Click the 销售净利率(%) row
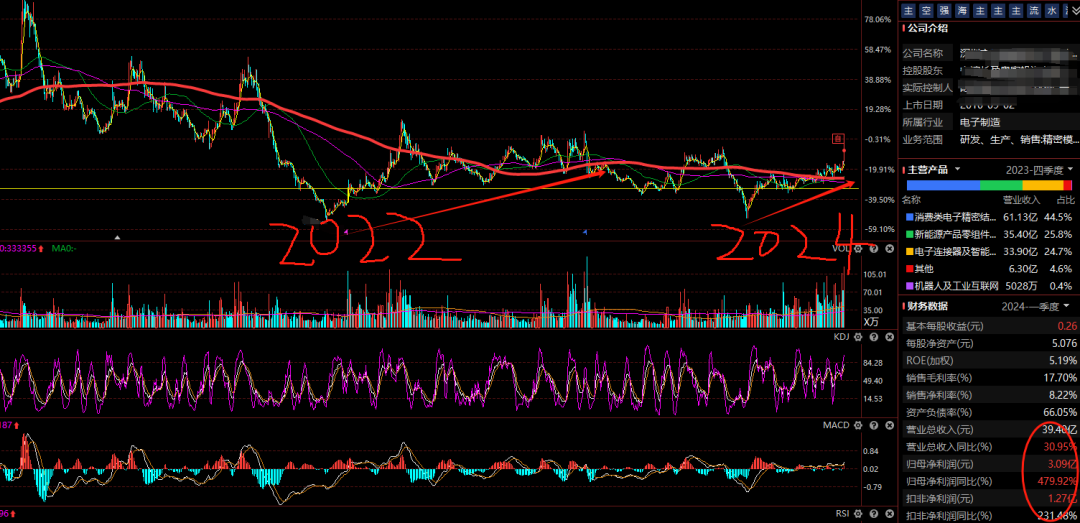This screenshot has width=1080, height=523. [x=989, y=395]
